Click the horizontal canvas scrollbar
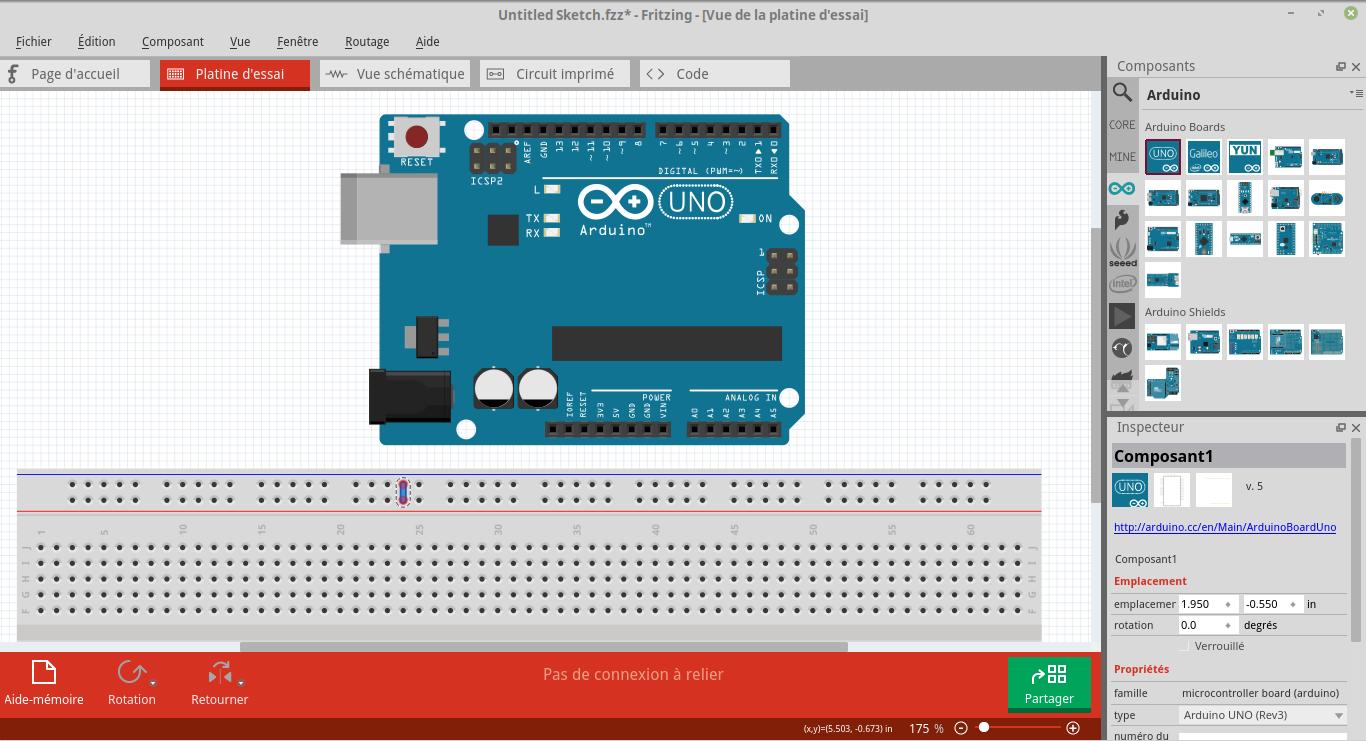The image size is (1366, 741). [x=544, y=647]
